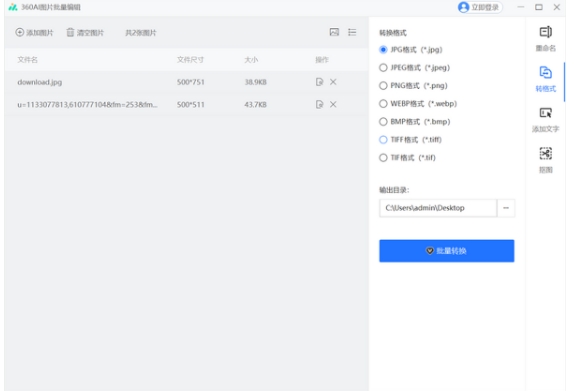Image resolution: width=577 pixels, height=391 pixels.
Task: Browse output directory with the ... button
Action: pyautogui.click(x=506, y=208)
